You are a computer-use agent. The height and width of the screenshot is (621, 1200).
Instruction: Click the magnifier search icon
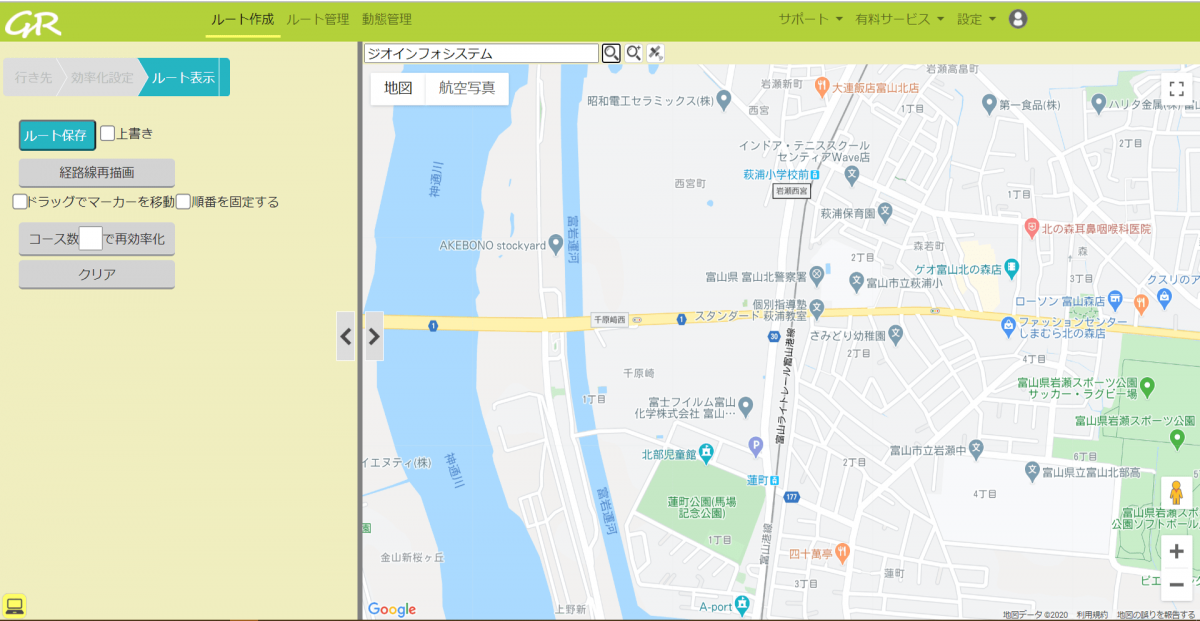tap(611, 53)
